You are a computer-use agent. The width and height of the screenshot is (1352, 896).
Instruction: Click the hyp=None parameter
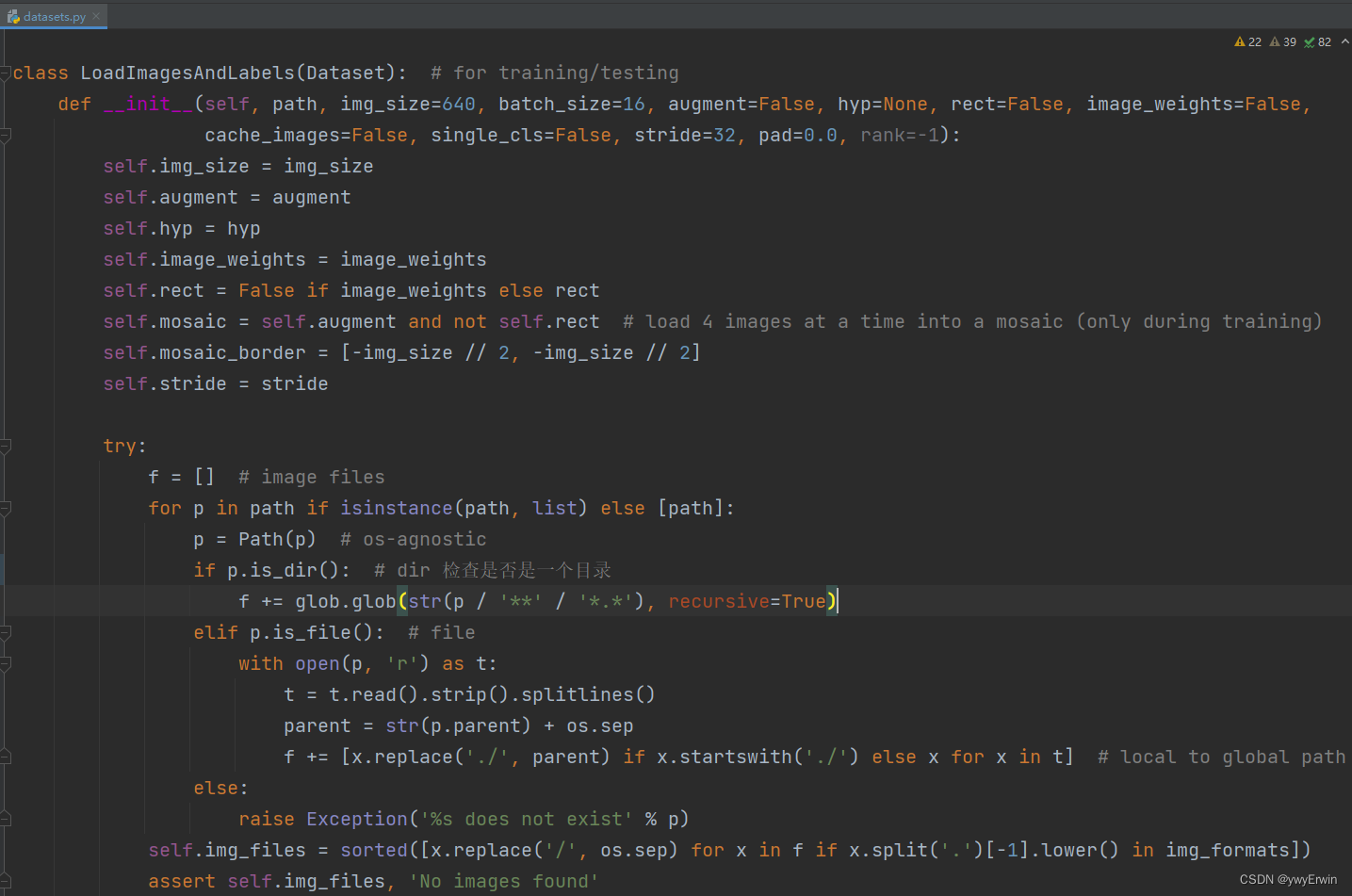click(883, 105)
